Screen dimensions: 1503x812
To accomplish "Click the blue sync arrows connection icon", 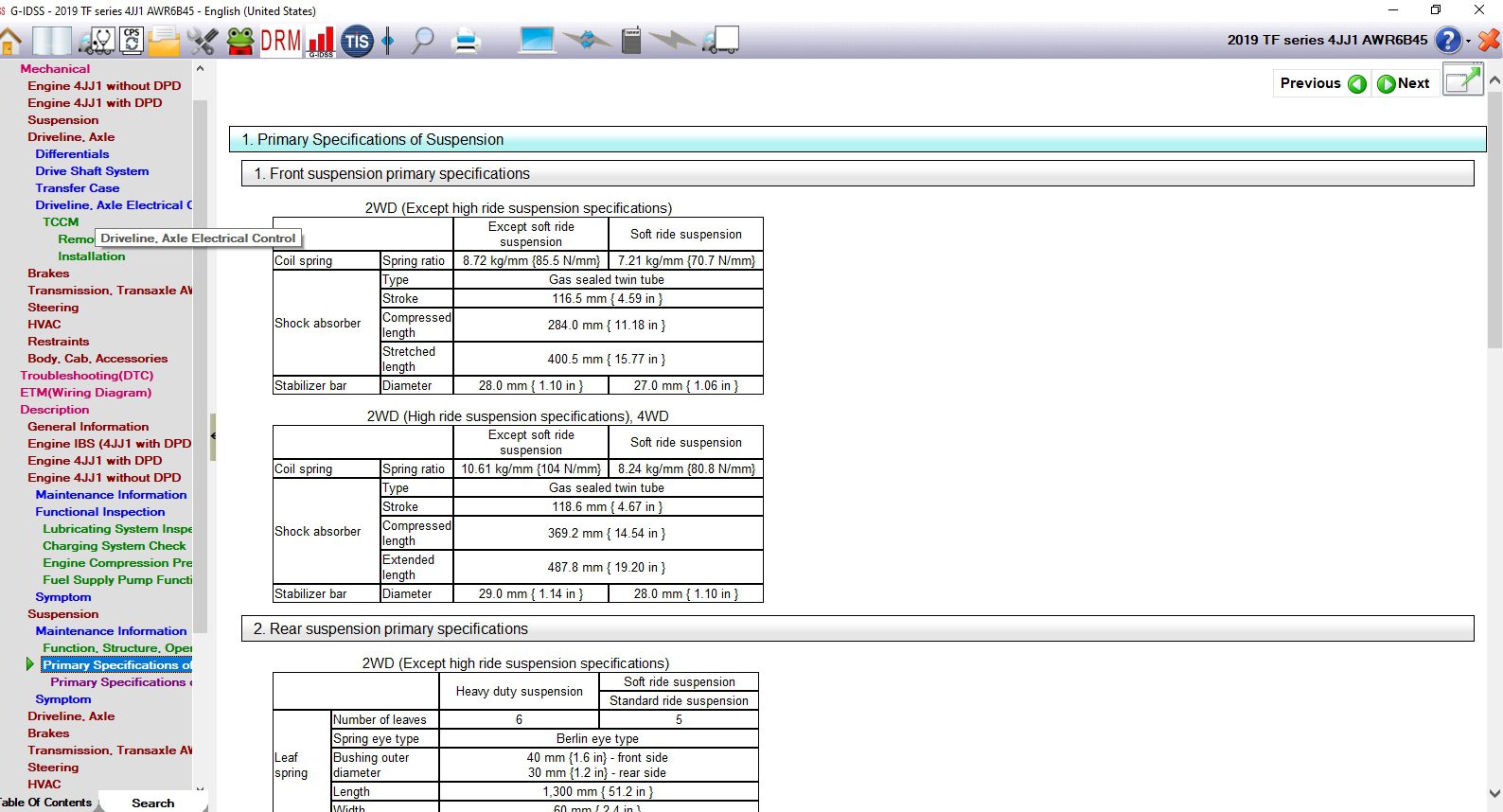I will pos(587,40).
